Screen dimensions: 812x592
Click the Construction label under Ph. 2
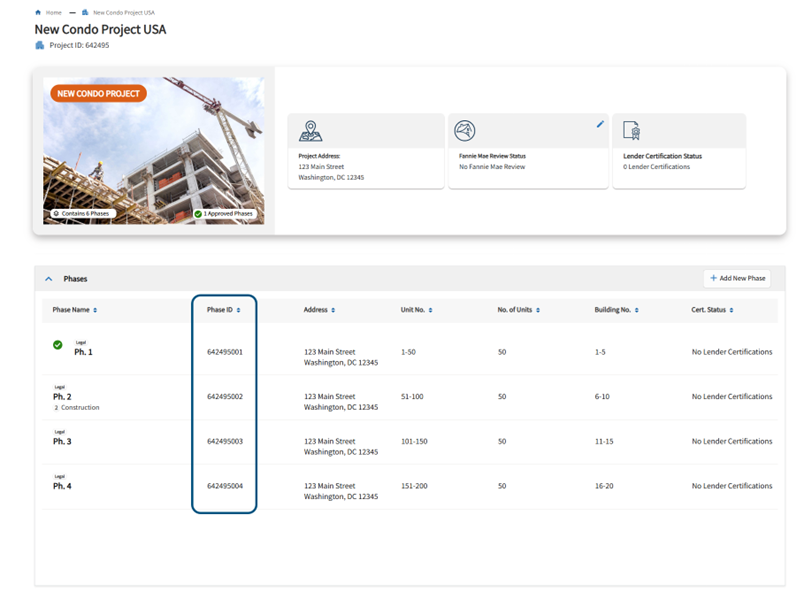(x=80, y=408)
